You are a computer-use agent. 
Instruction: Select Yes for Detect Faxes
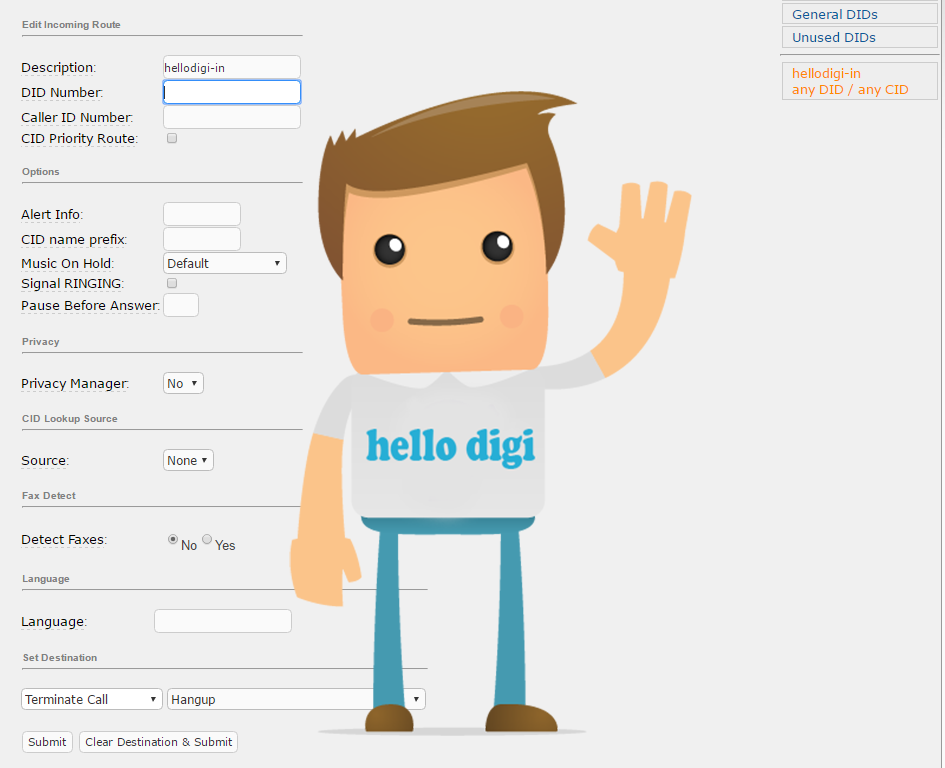point(207,539)
